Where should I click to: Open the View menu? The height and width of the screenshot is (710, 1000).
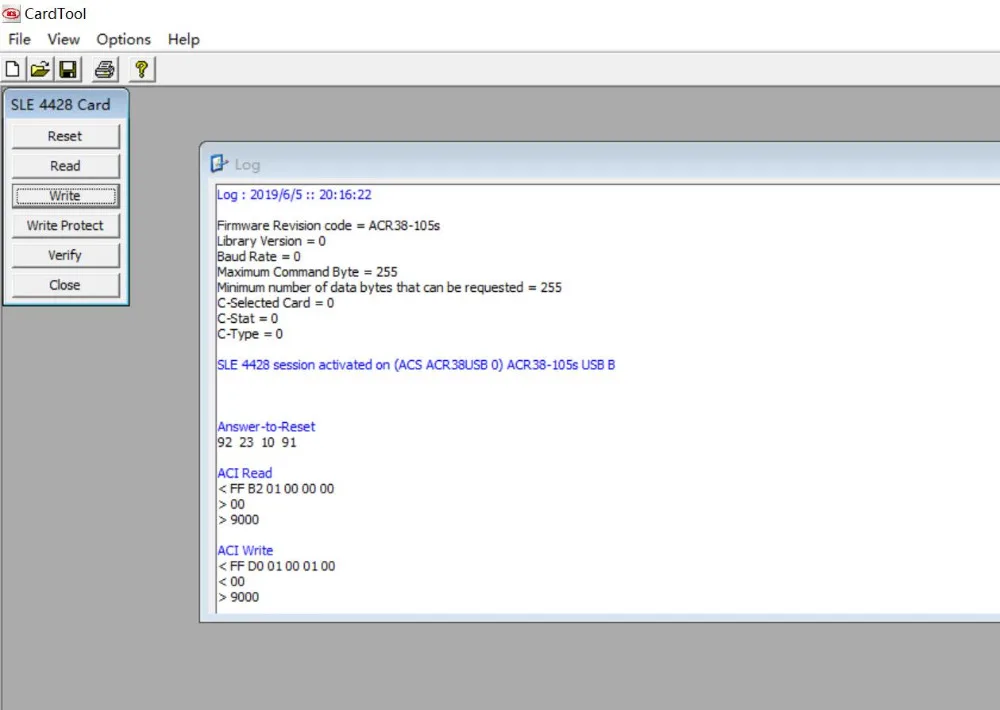(63, 40)
